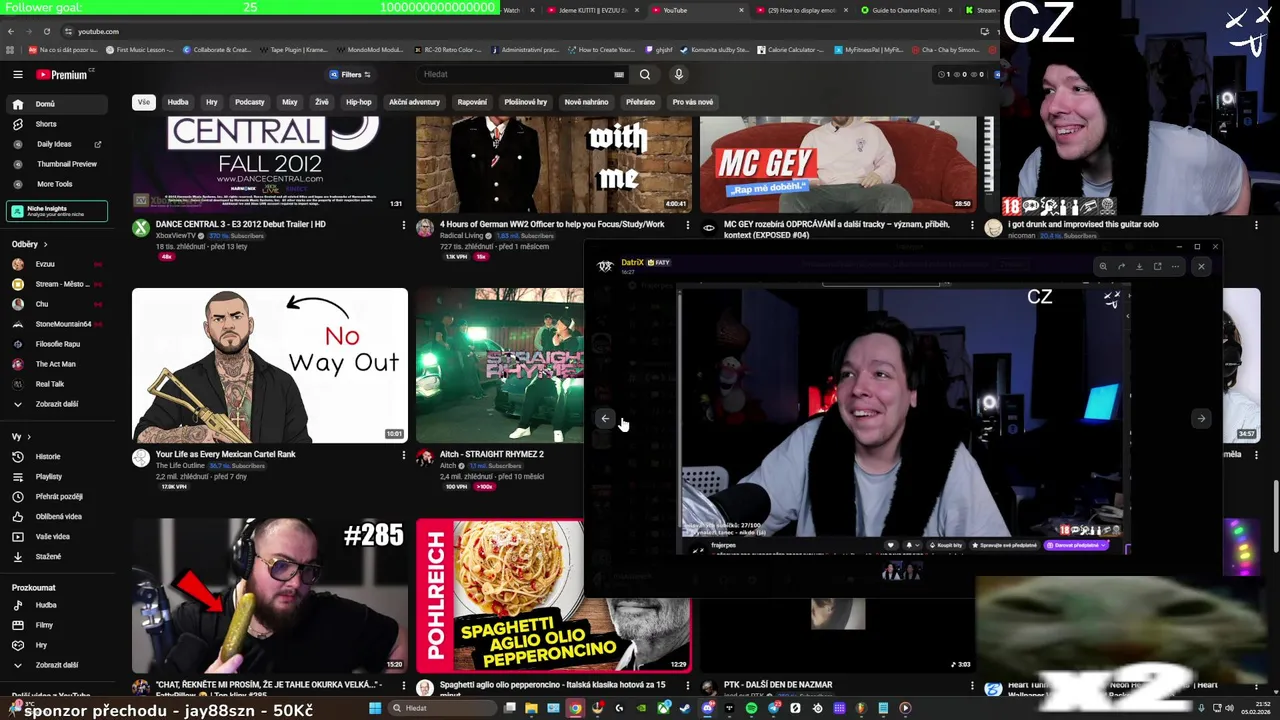Focus the Hledat search field on YouTube

(x=515, y=74)
